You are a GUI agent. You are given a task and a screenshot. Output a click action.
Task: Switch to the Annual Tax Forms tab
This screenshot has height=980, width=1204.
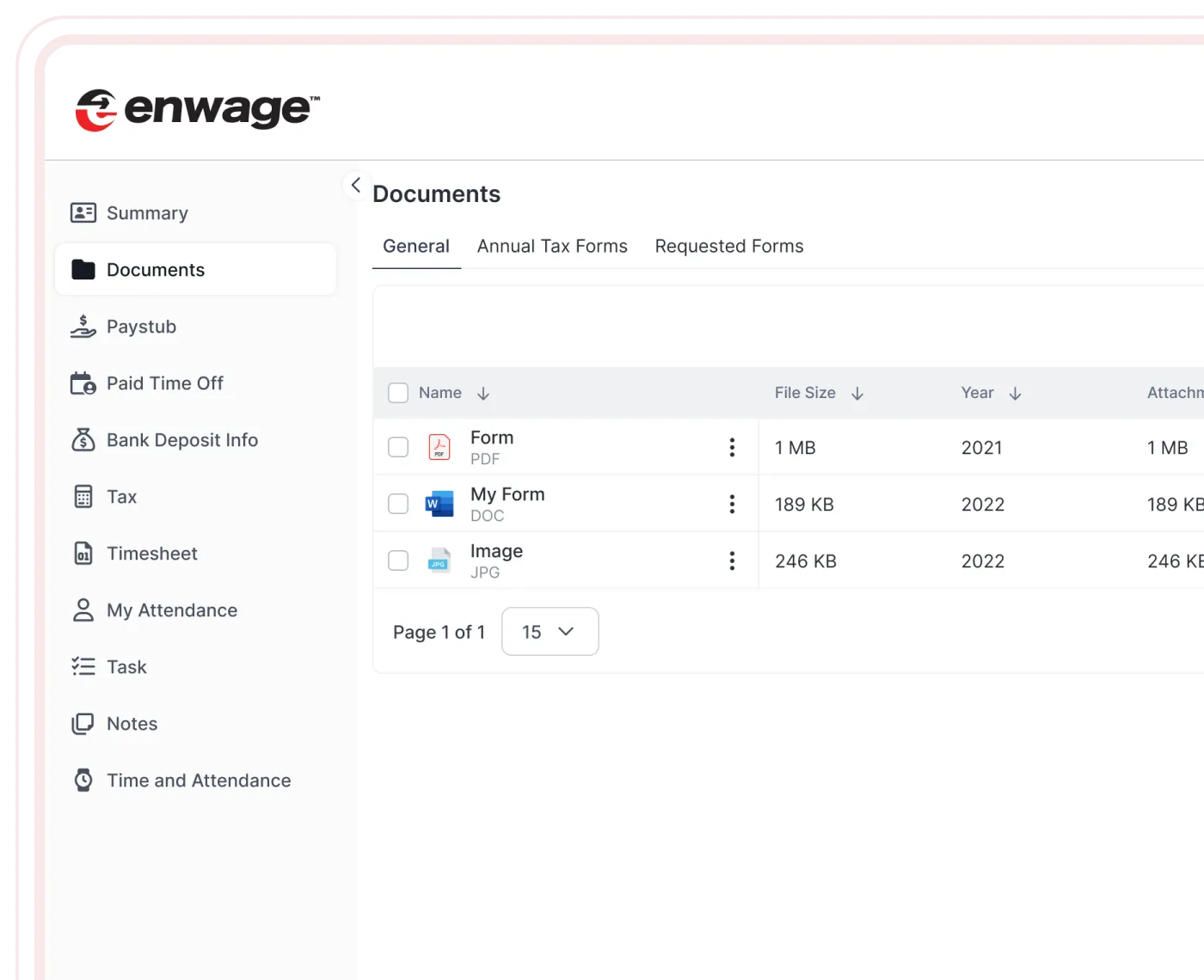click(551, 246)
